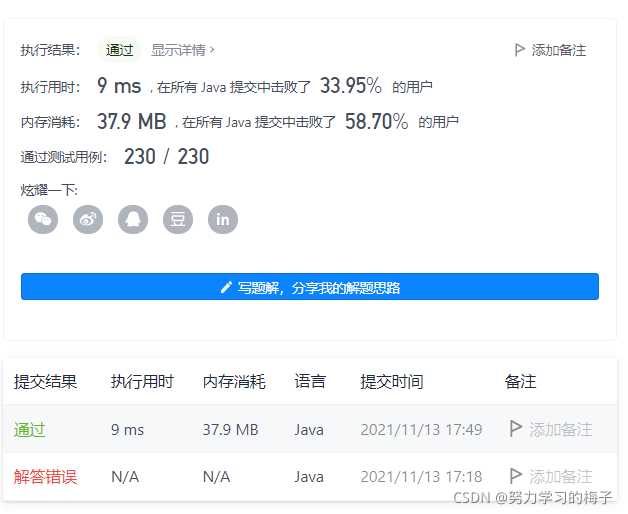Share result via WeChat icon
The width and height of the screenshot is (628, 514).
(43, 220)
